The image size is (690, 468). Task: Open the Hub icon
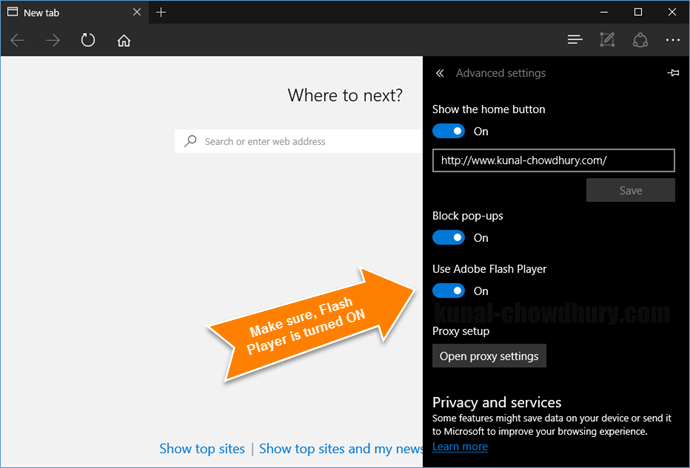click(575, 40)
